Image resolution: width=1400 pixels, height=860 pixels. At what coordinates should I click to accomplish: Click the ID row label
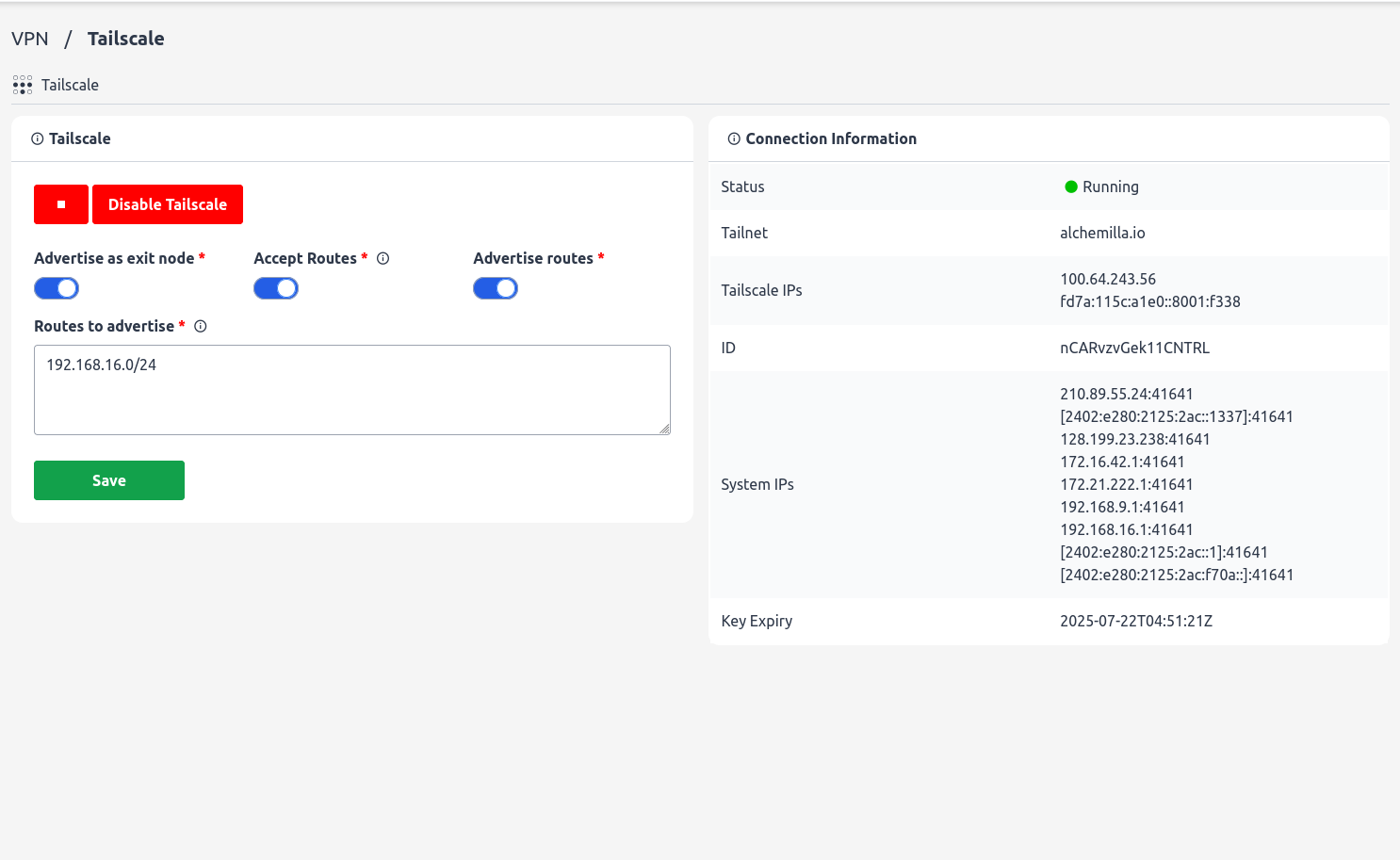tap(728, 348)
